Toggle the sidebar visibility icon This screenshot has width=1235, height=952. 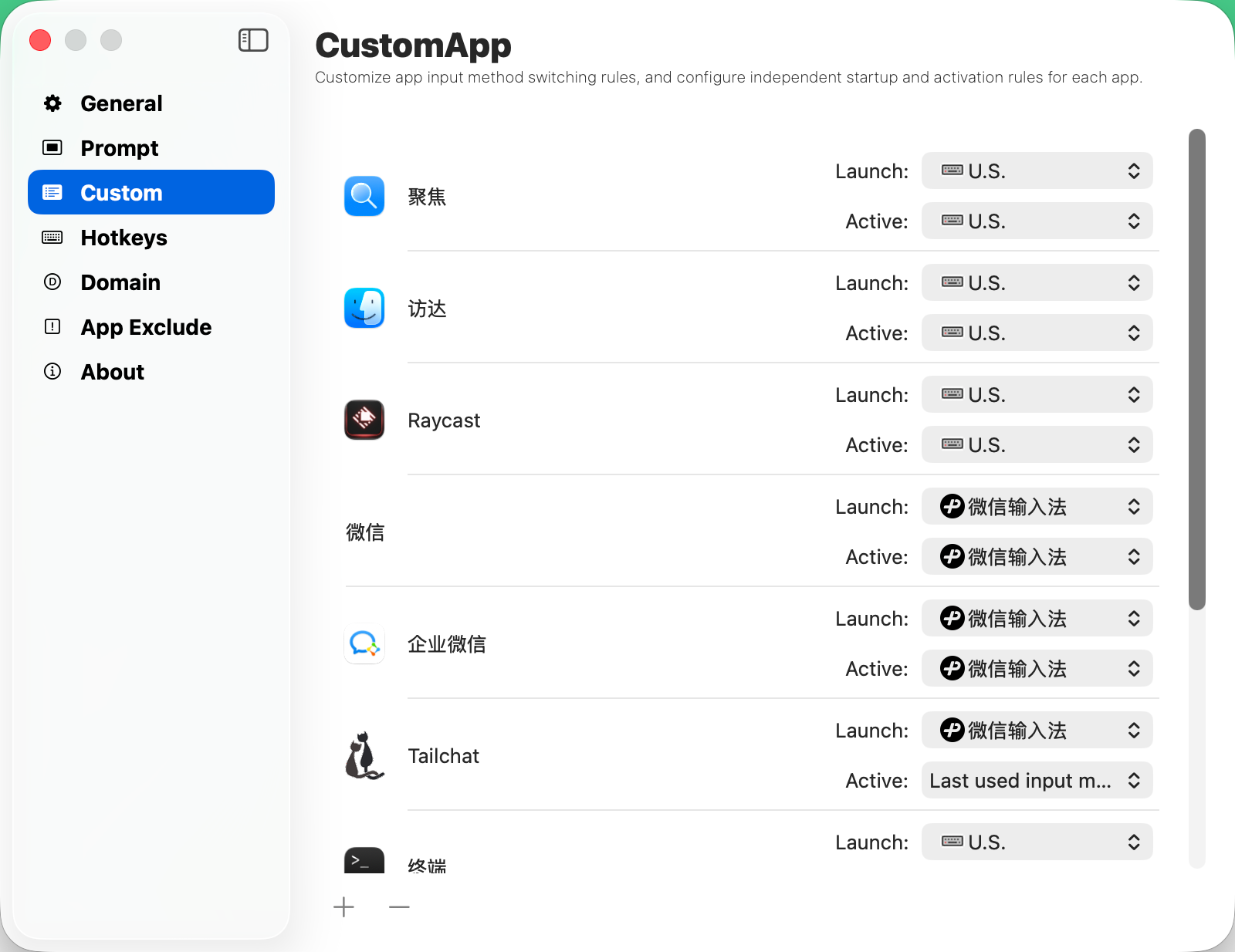tap(253, 40)
